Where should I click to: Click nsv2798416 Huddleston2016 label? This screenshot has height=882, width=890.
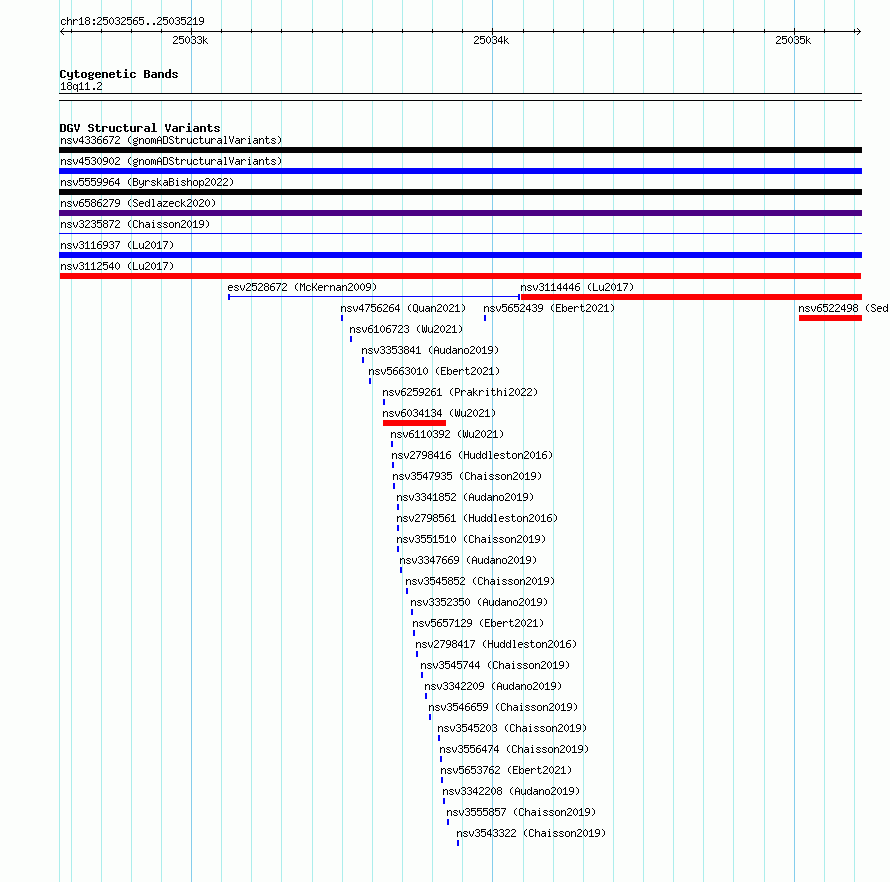(x=472, y=455)
